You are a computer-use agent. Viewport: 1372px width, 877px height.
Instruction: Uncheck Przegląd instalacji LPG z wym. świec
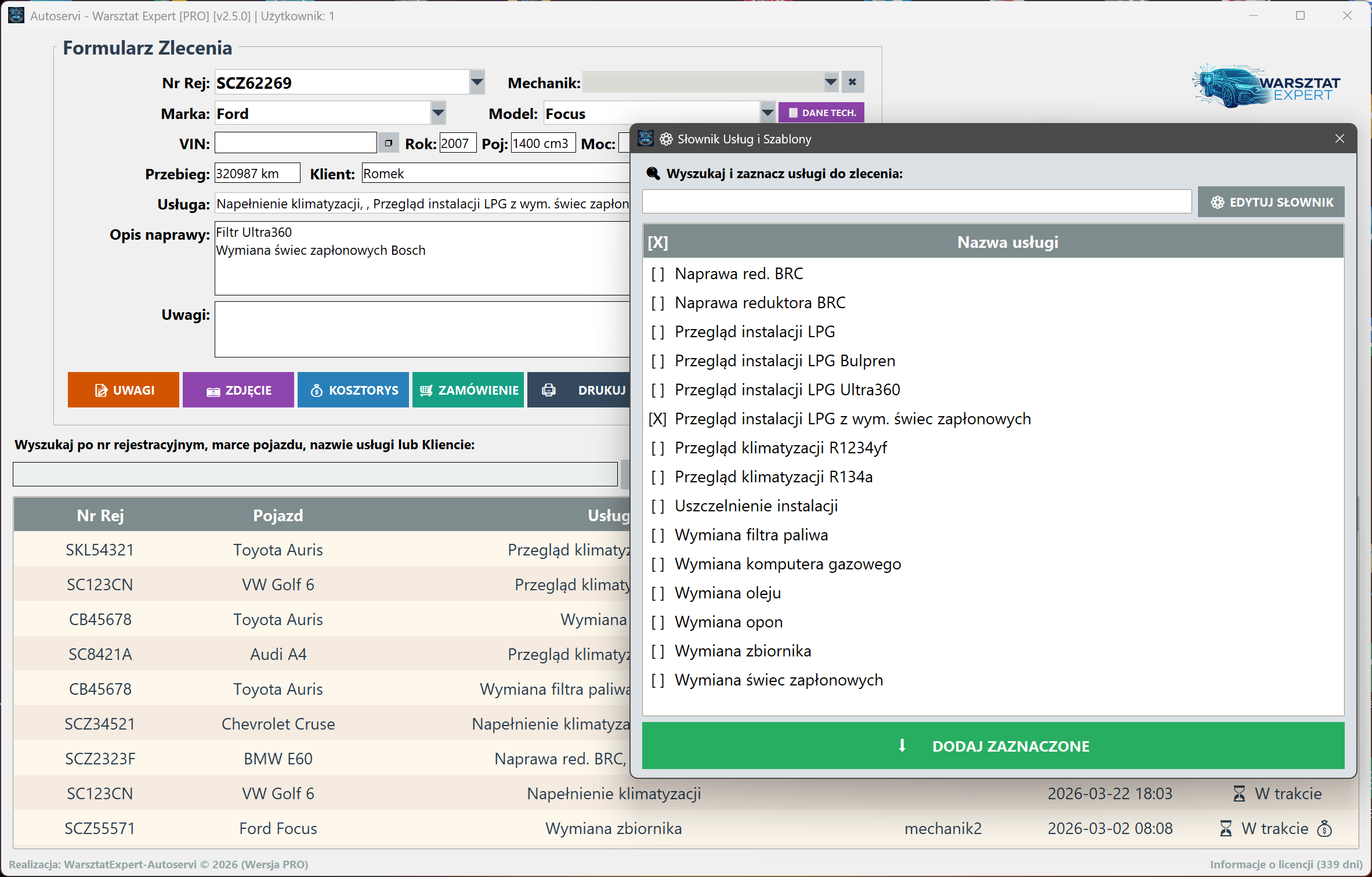pyautogui.click(x=657, y=419)
